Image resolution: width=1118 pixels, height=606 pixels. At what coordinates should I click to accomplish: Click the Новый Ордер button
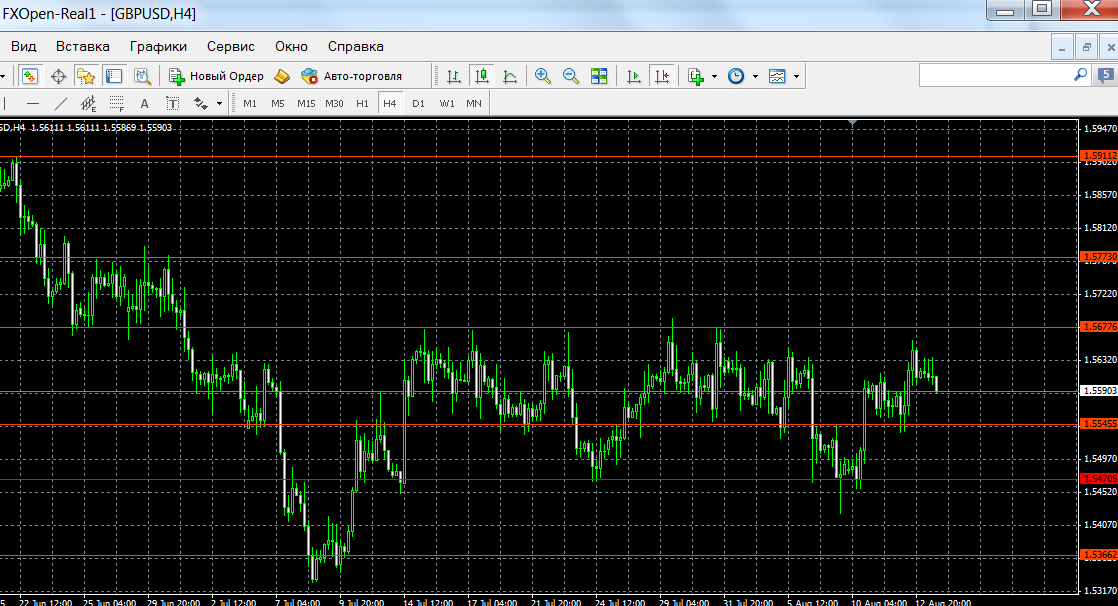(x=216, y=76)
